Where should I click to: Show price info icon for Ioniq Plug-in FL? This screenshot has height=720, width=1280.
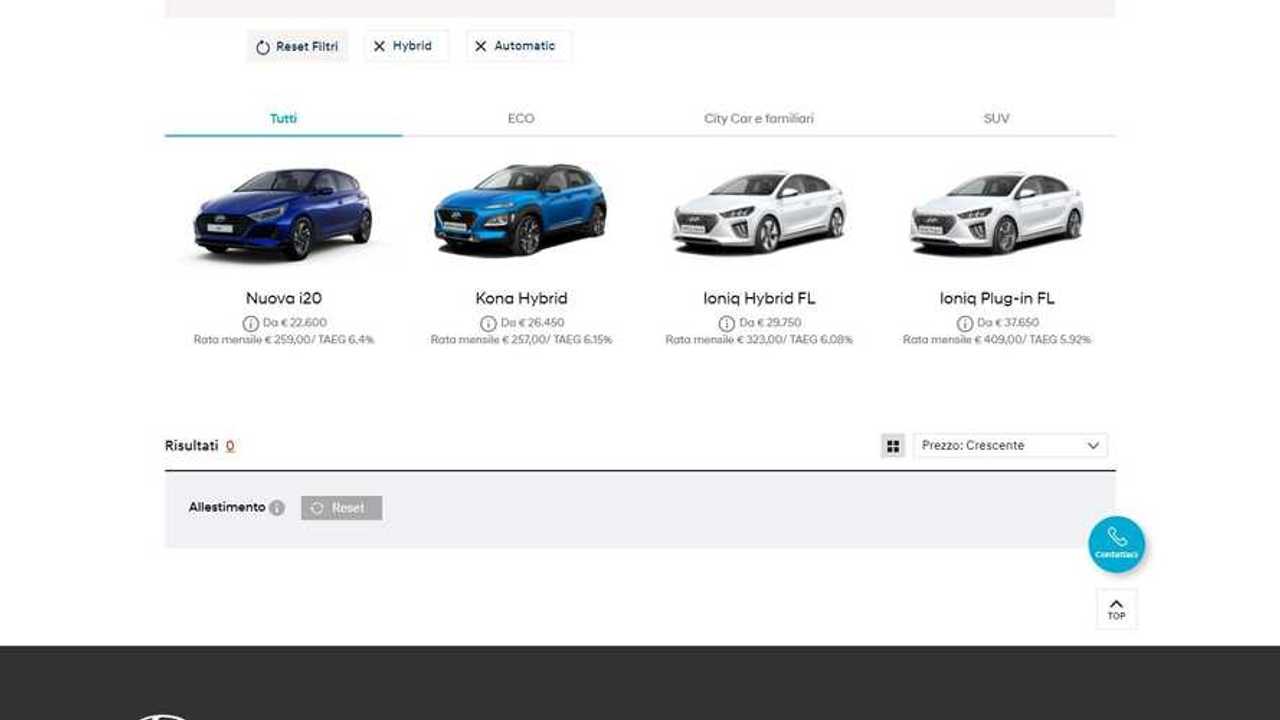click(964, 323)
